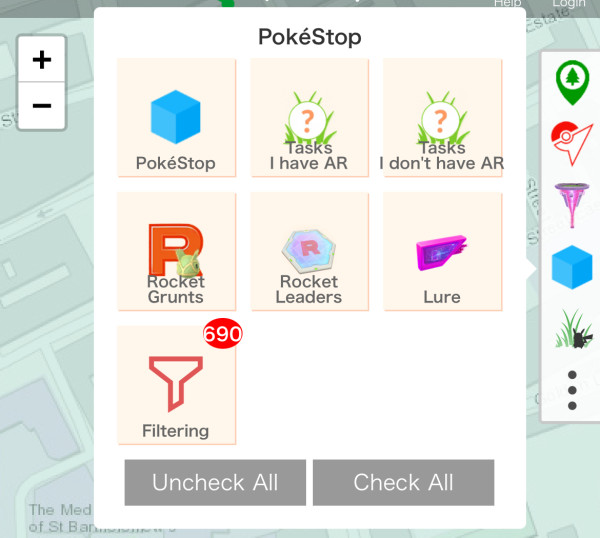Toggle the Rocket Grunts filter tile
The image size is (600, 538).
176,251
